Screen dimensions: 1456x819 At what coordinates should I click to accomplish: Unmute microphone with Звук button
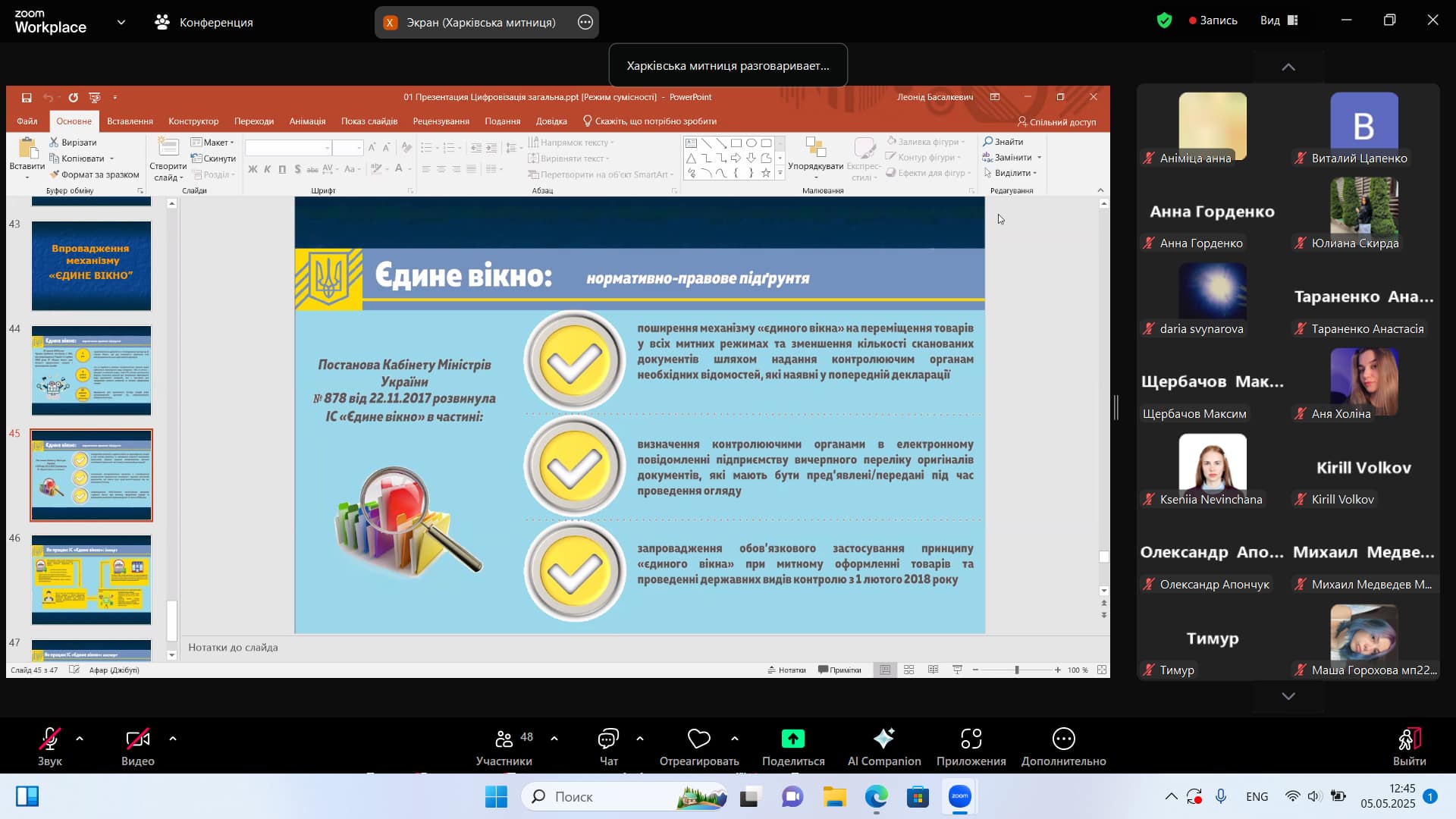coord(50,747)
